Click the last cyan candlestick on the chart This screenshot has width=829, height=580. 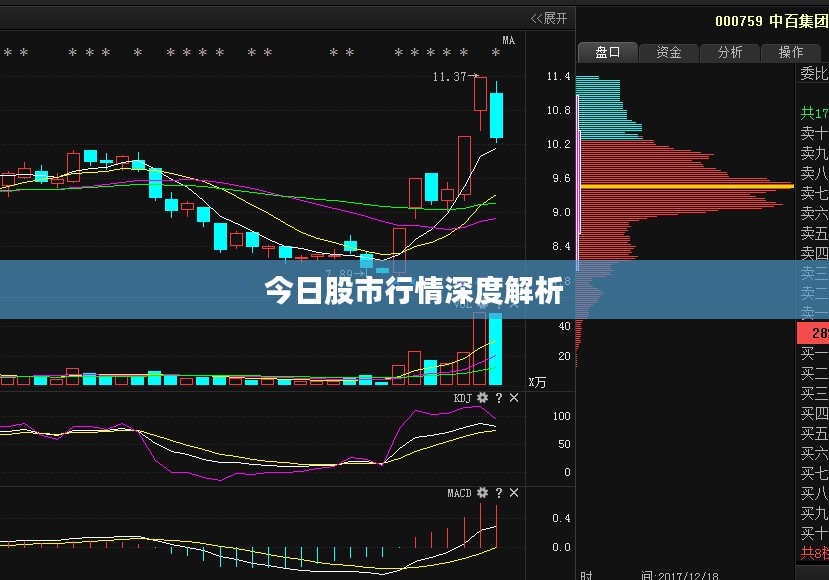pyautogui.click(x=496, y=115)
